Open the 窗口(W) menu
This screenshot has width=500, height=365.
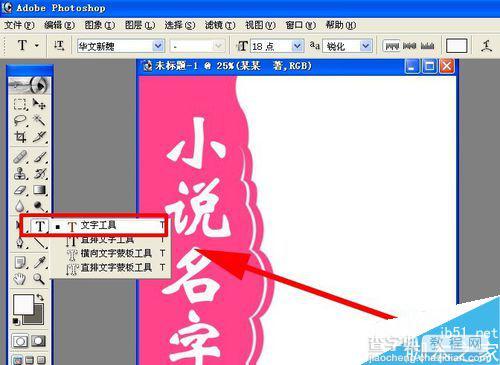300,25
